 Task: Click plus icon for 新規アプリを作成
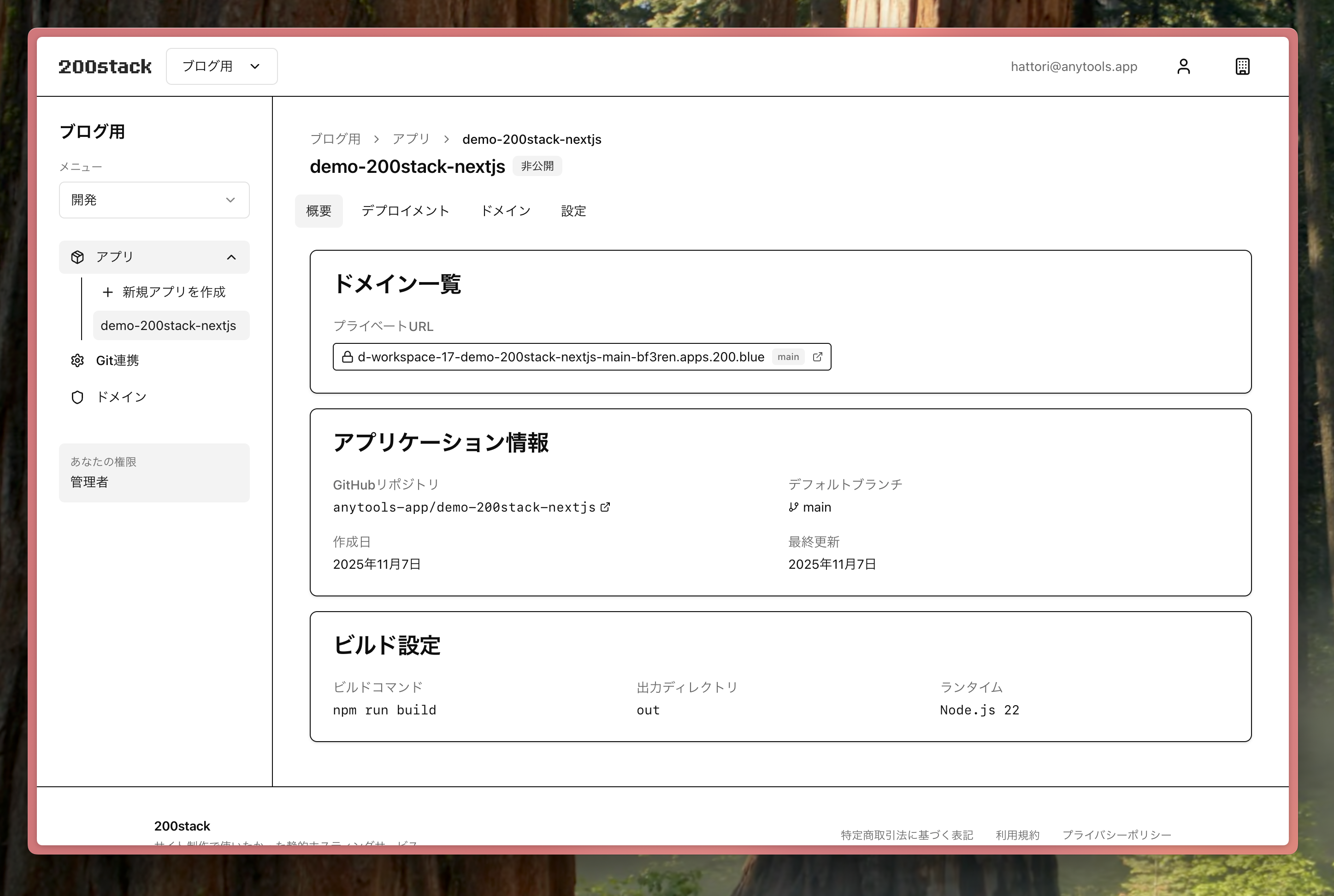click(107, 292)
